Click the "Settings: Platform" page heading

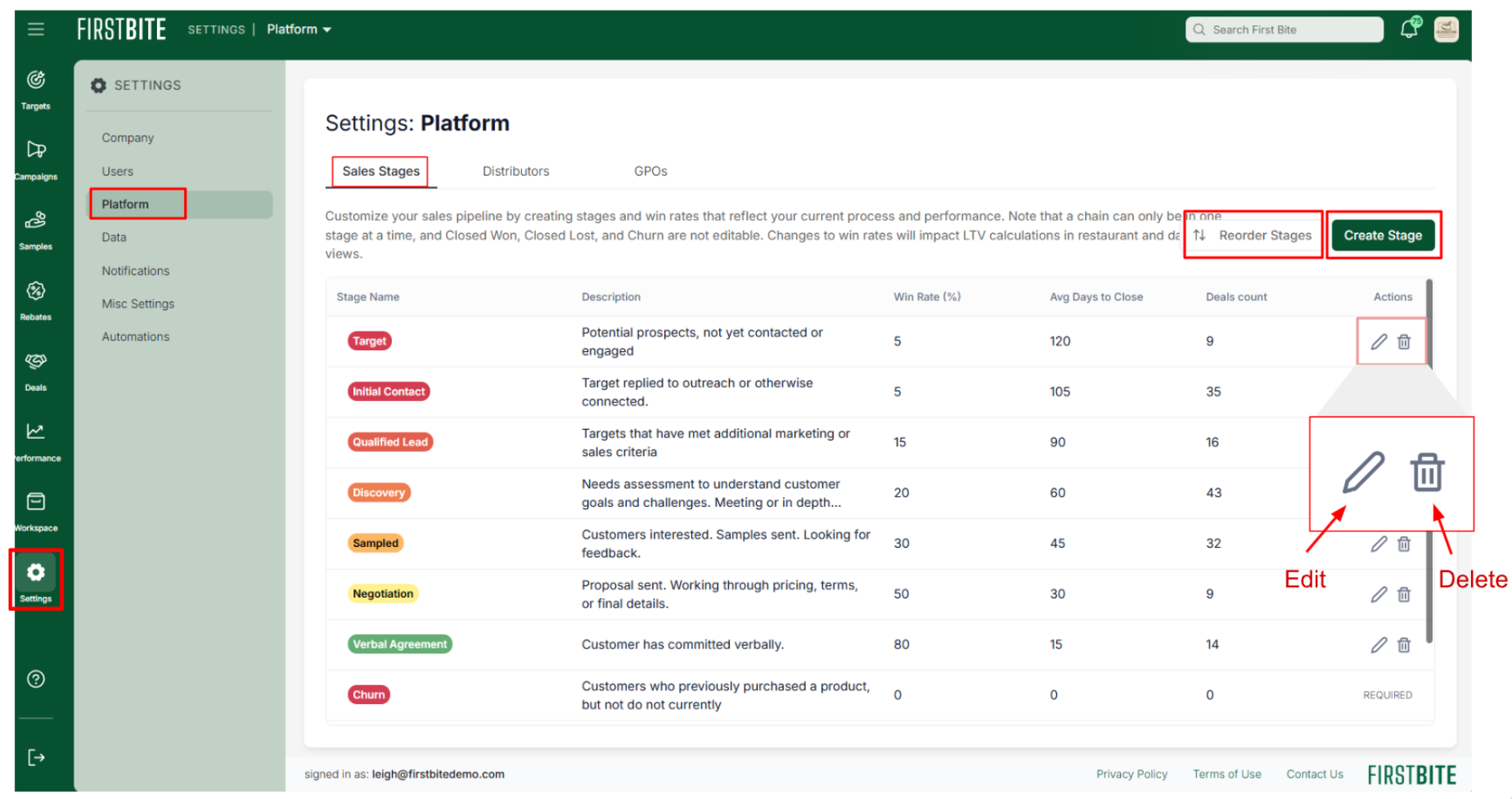point(417,124)
